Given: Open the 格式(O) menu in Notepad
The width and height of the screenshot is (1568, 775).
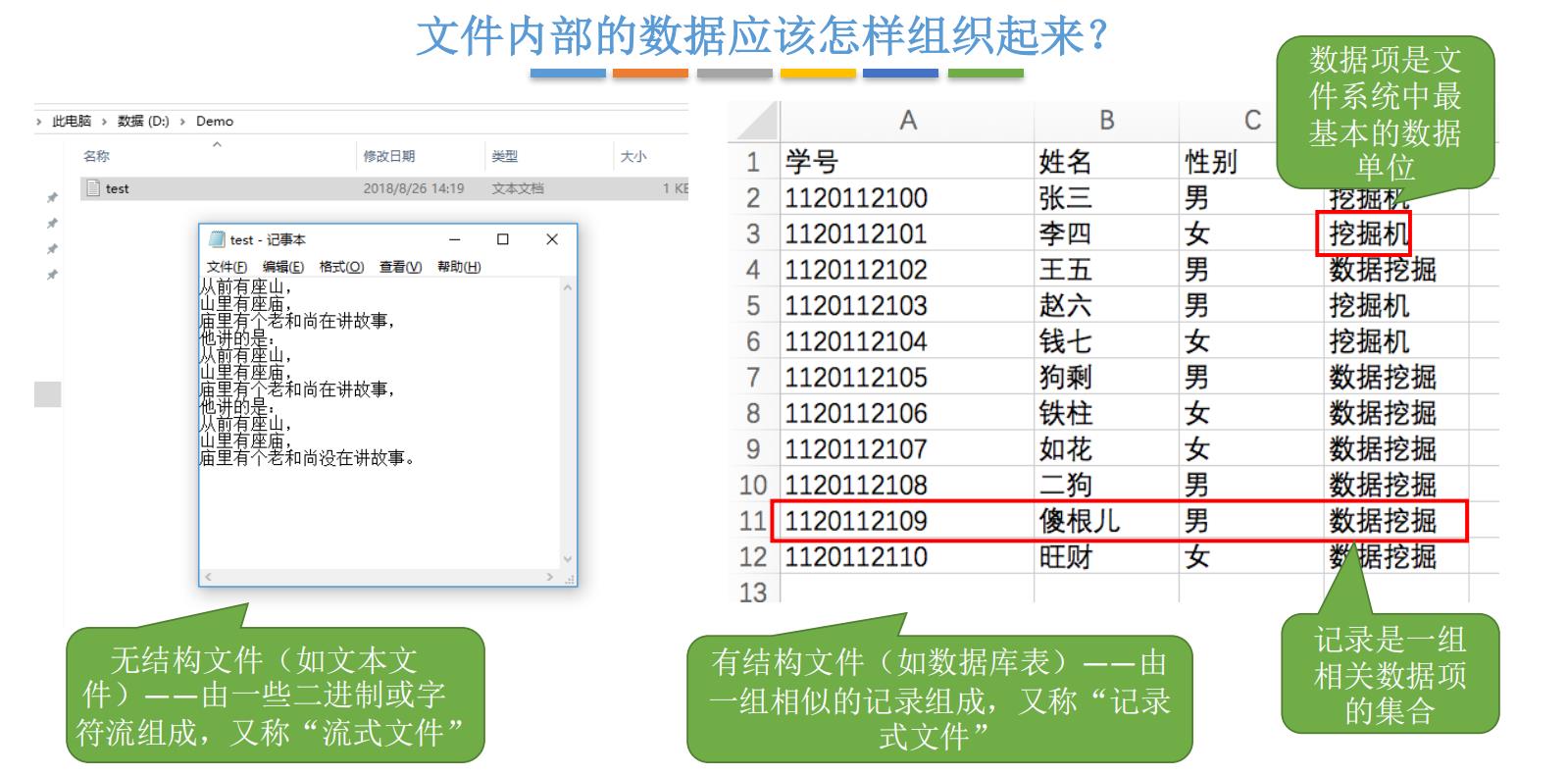Looking at the screenshot, I should [x=341, y=267].
